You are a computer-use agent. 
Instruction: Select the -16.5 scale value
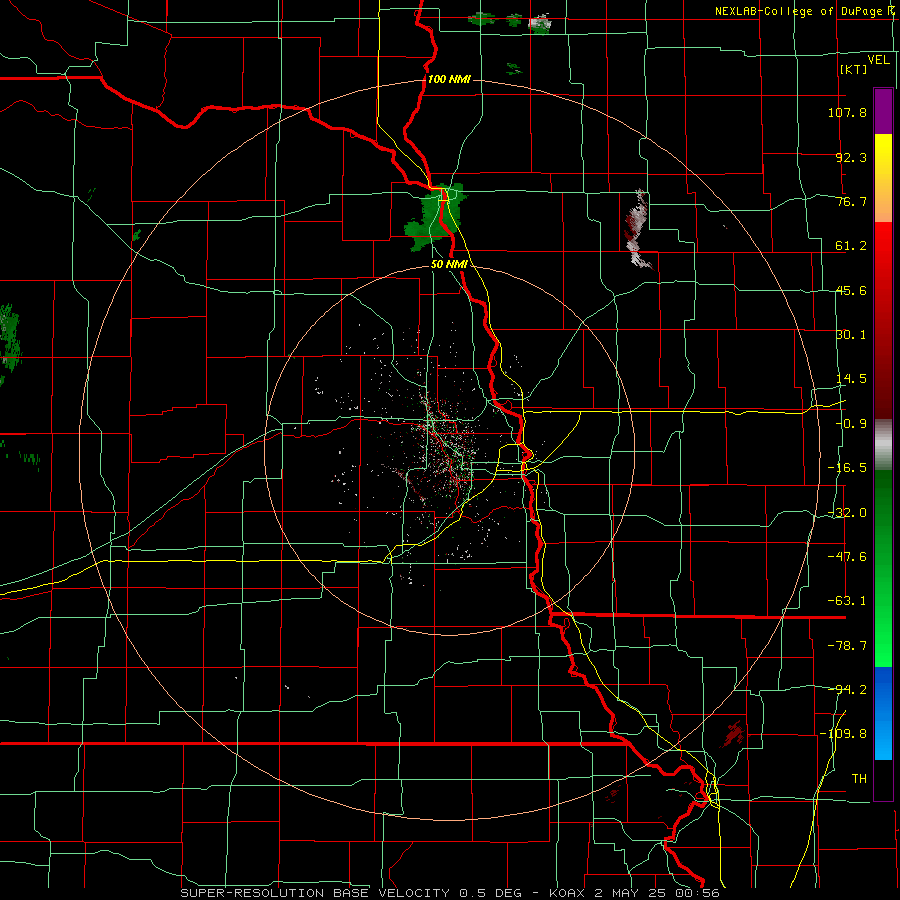pyautogui.click(x=847, y=468)
